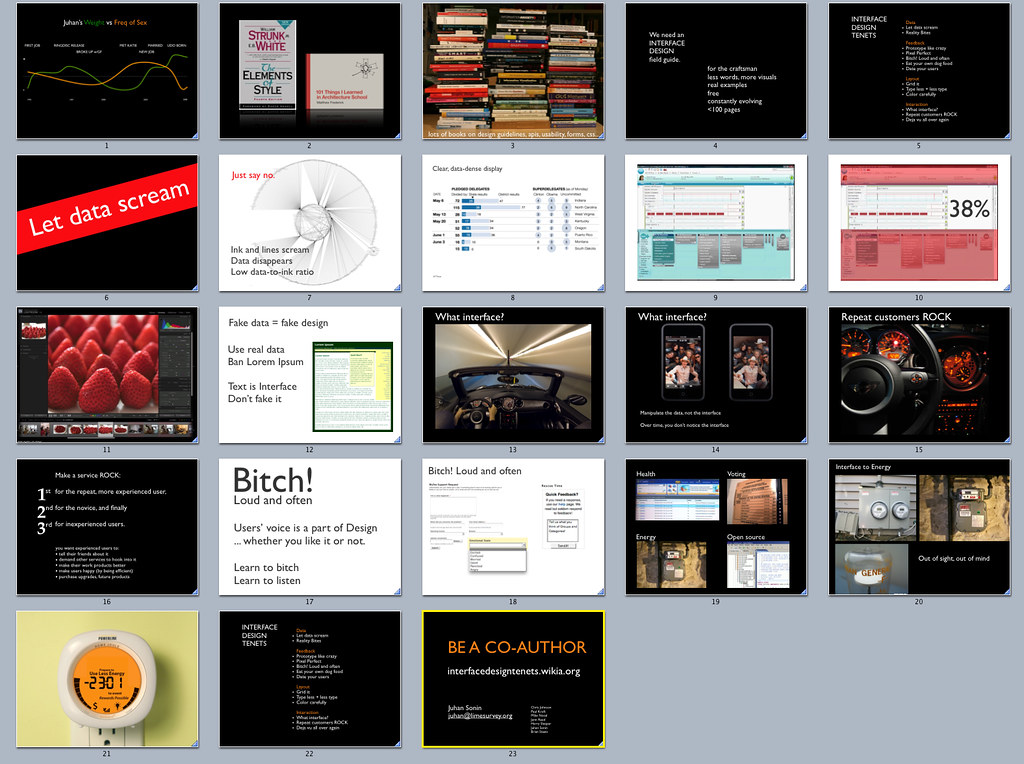The height and width of the screenshot is (764, 1024).
Task: Select the 'BE A CO-AUTHOR' slide
Action: click(512, 678)
